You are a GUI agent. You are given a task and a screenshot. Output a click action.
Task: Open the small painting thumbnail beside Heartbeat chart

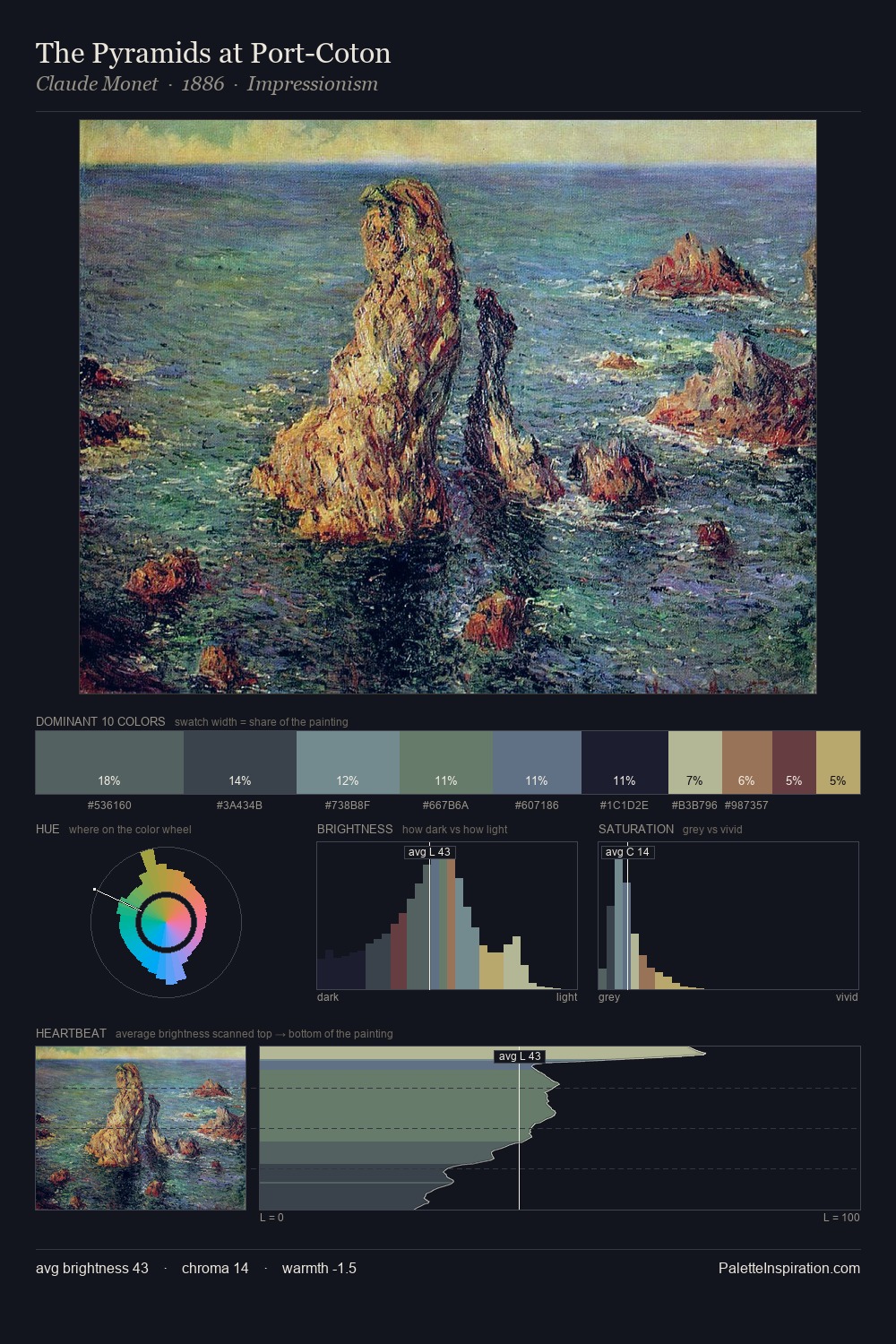(141, 1128)
